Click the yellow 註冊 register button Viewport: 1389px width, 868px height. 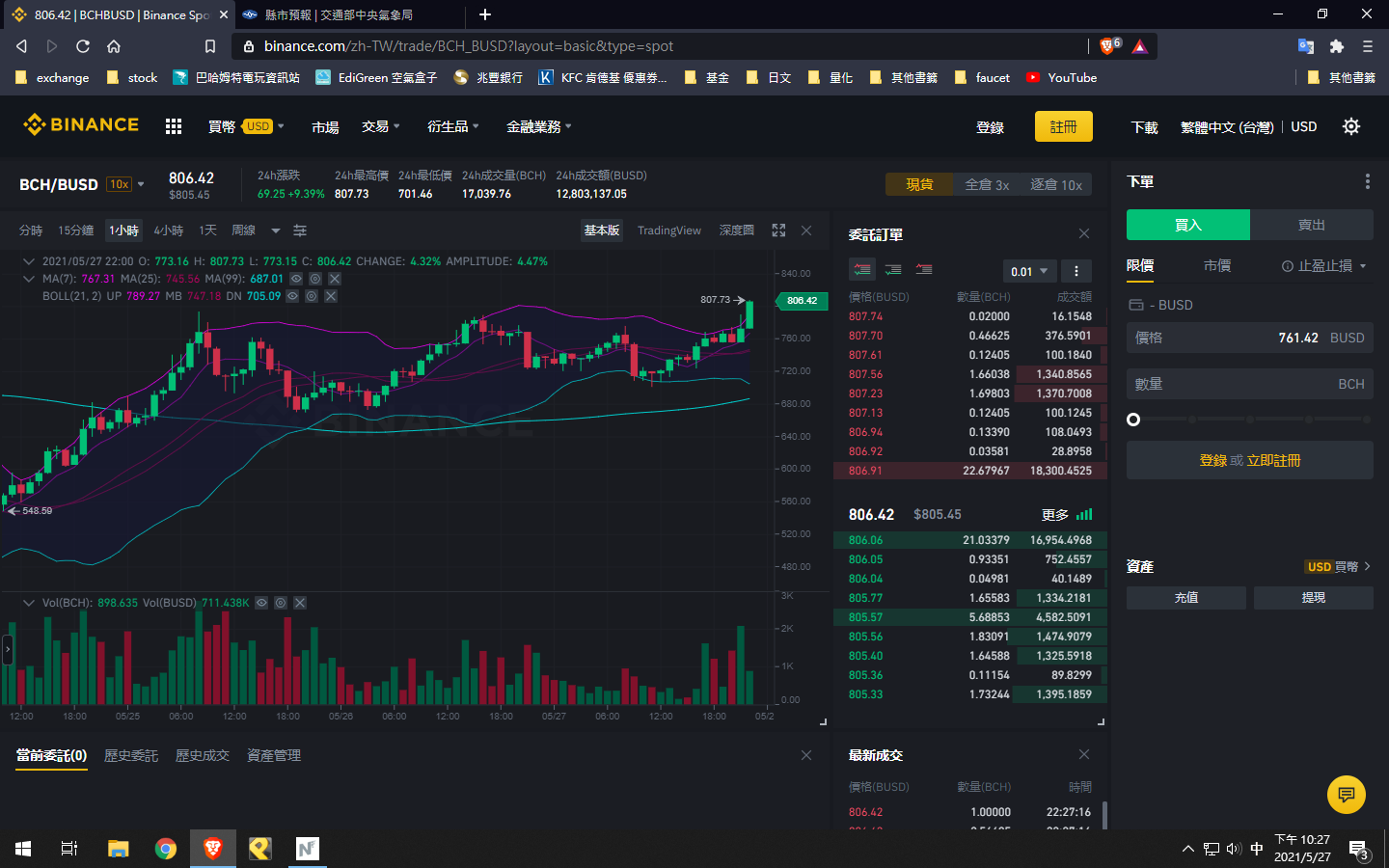[x=1064, y=126]
